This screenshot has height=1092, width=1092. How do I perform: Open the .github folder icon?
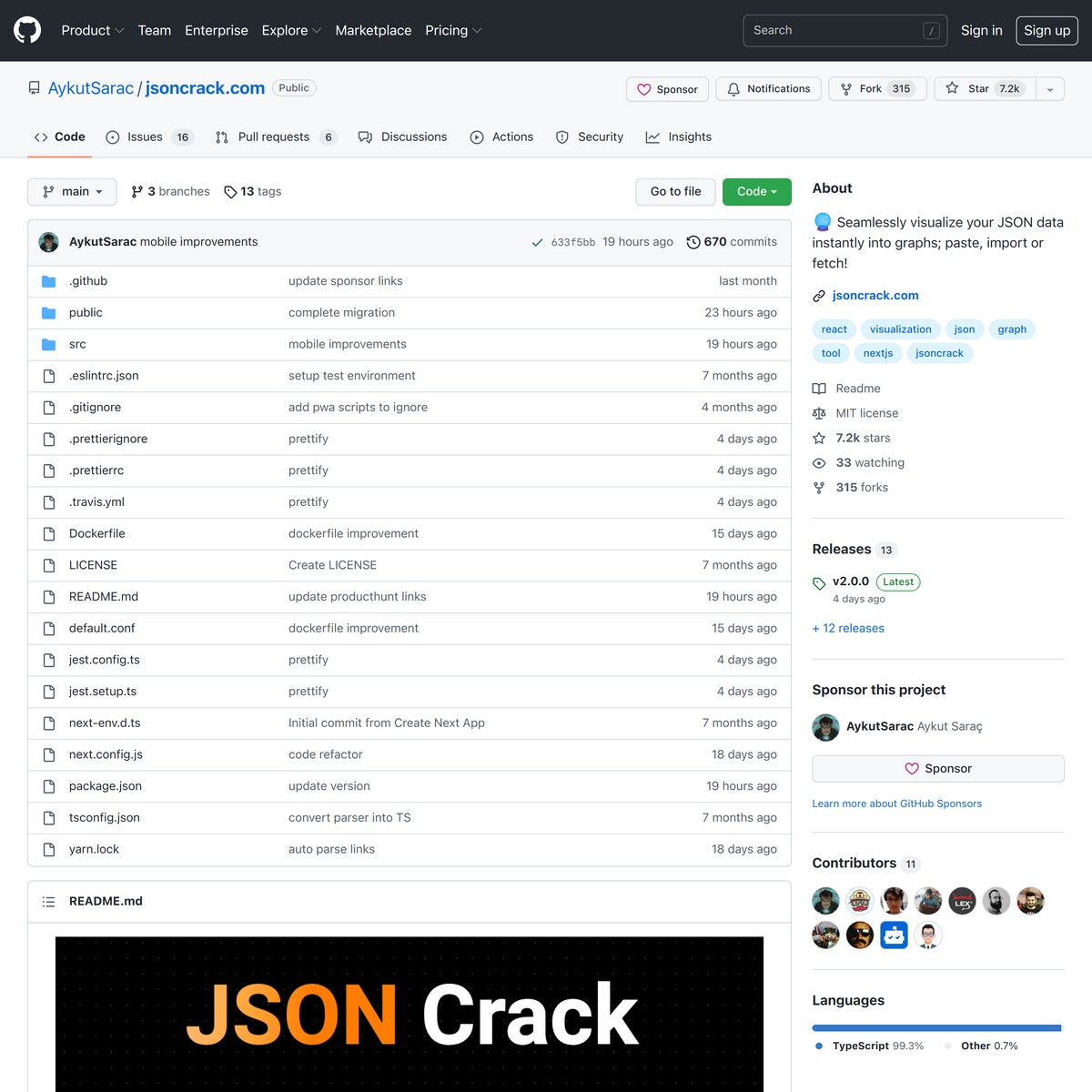coord(49,281)
